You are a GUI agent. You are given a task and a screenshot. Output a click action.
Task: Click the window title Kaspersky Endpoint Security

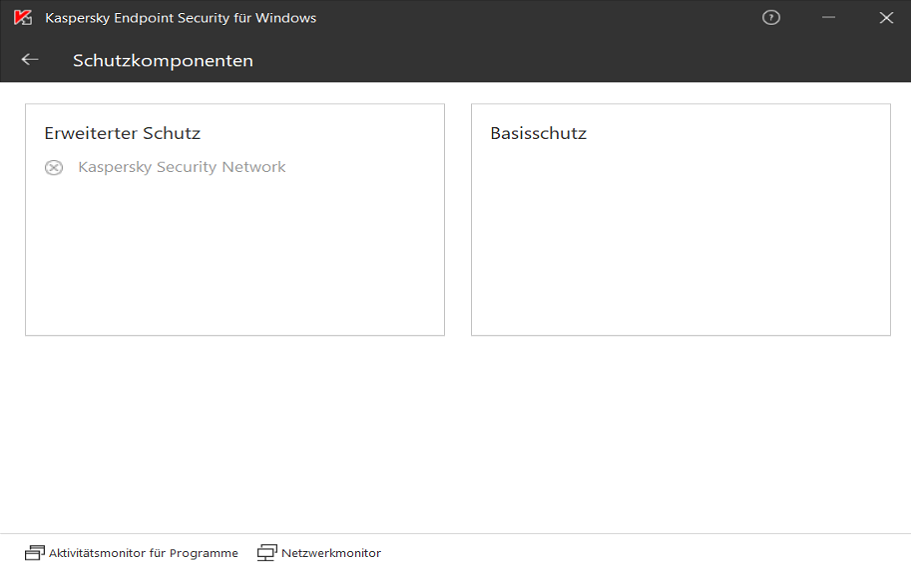click(181, 18)
